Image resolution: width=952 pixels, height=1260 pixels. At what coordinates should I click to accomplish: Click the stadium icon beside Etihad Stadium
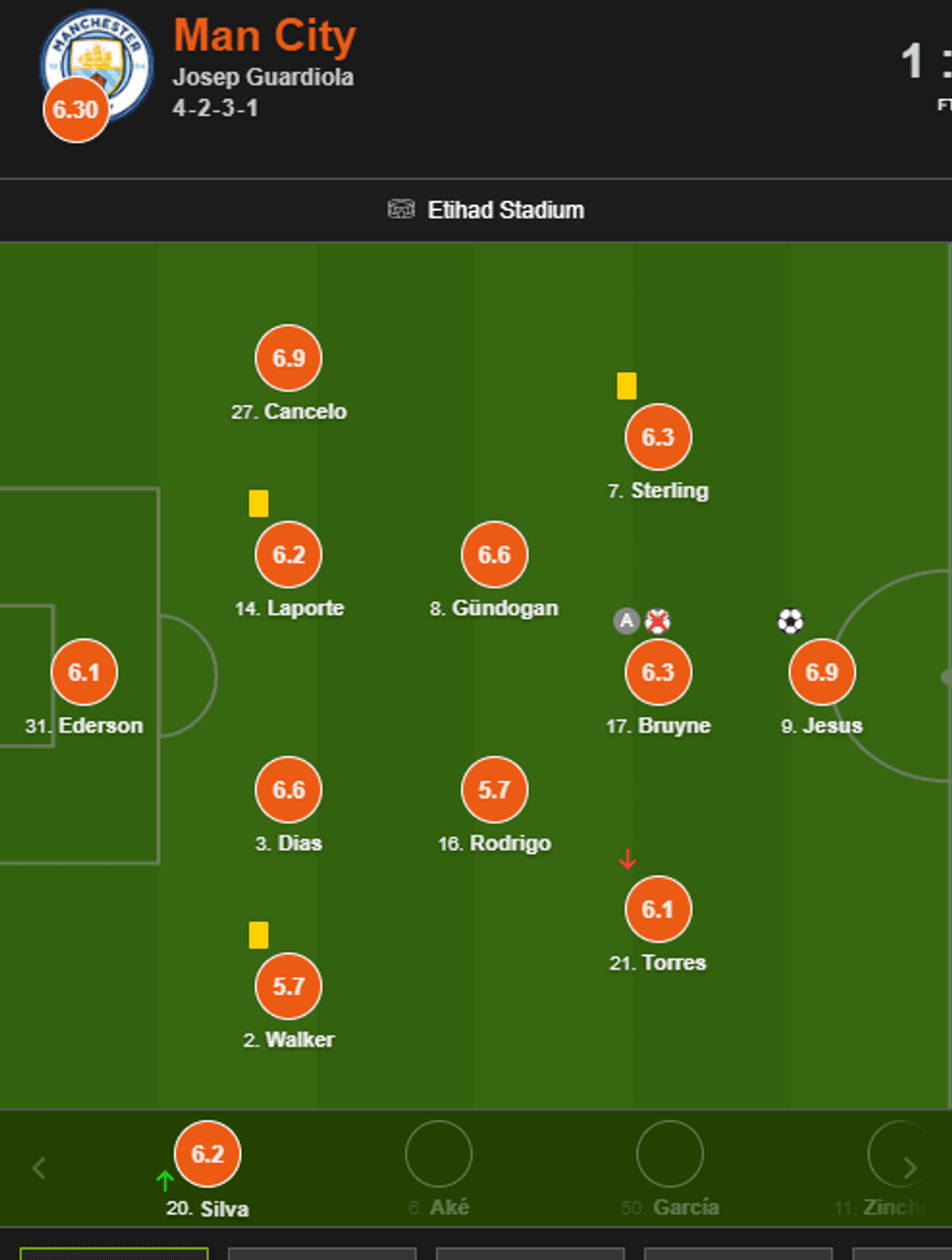click(x=401, y=210)
